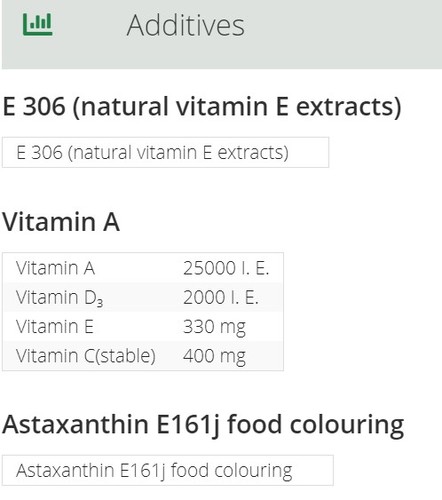Viewport: 442px width, 500px height.
Task: Click the E 306 extracts table cell
Action: (x=165, y=152)
